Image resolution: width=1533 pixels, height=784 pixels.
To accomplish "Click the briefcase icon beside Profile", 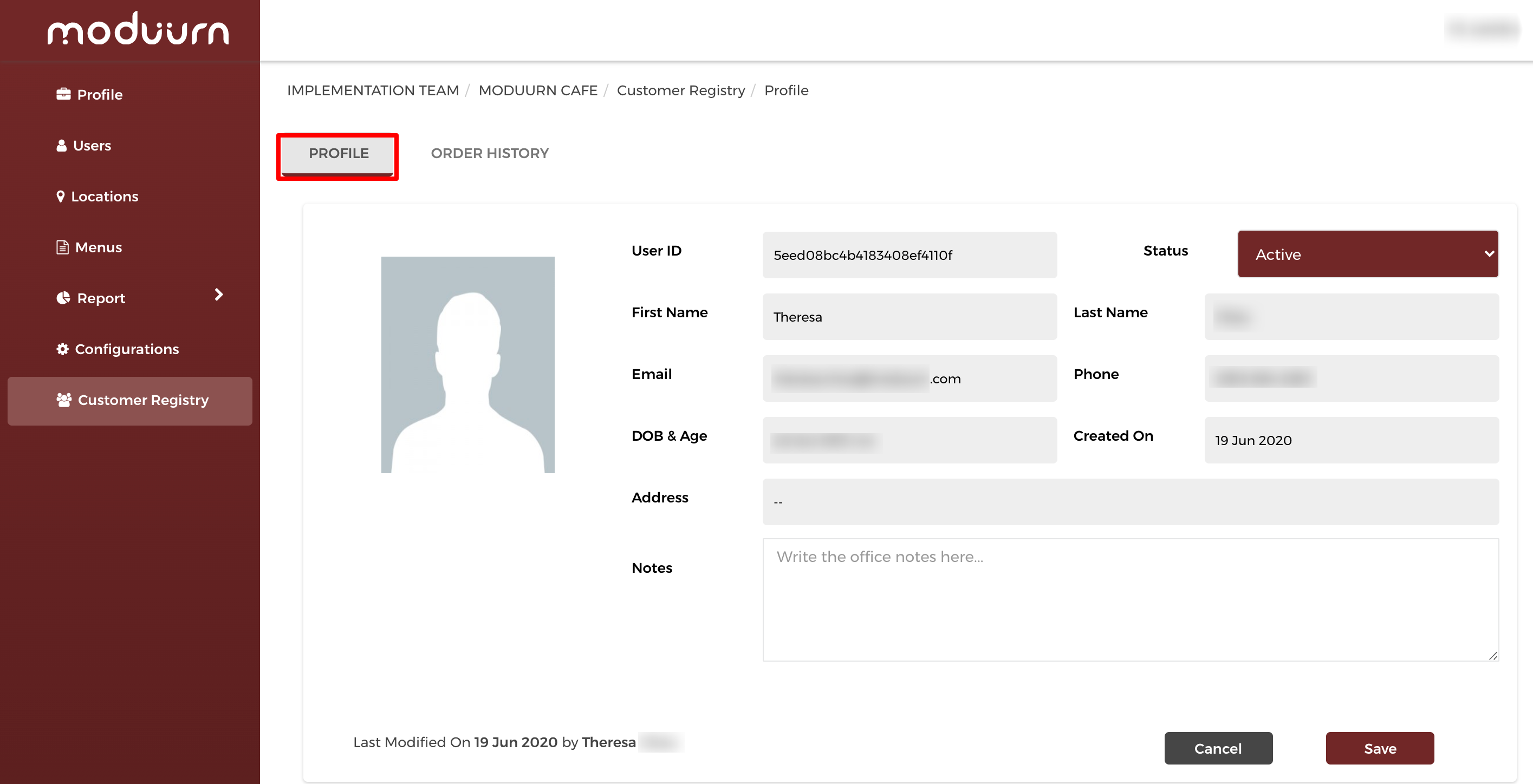I will [63, 94].
